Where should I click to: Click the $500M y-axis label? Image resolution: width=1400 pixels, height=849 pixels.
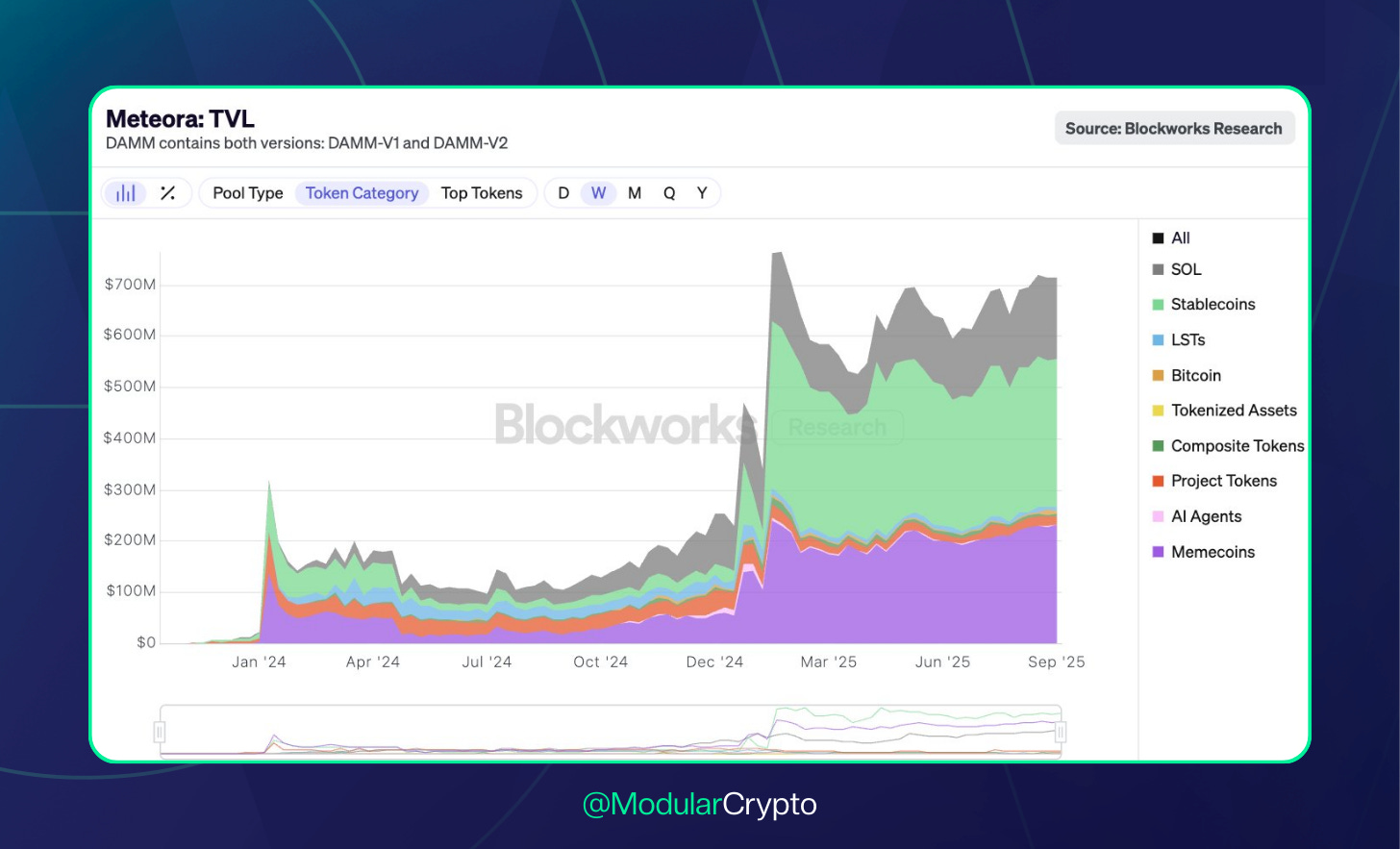click(130, 387)
